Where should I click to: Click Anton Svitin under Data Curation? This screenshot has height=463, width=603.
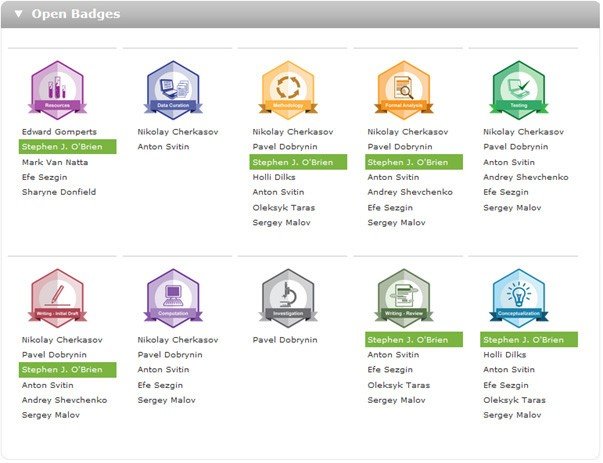click(x=162, y=147)
